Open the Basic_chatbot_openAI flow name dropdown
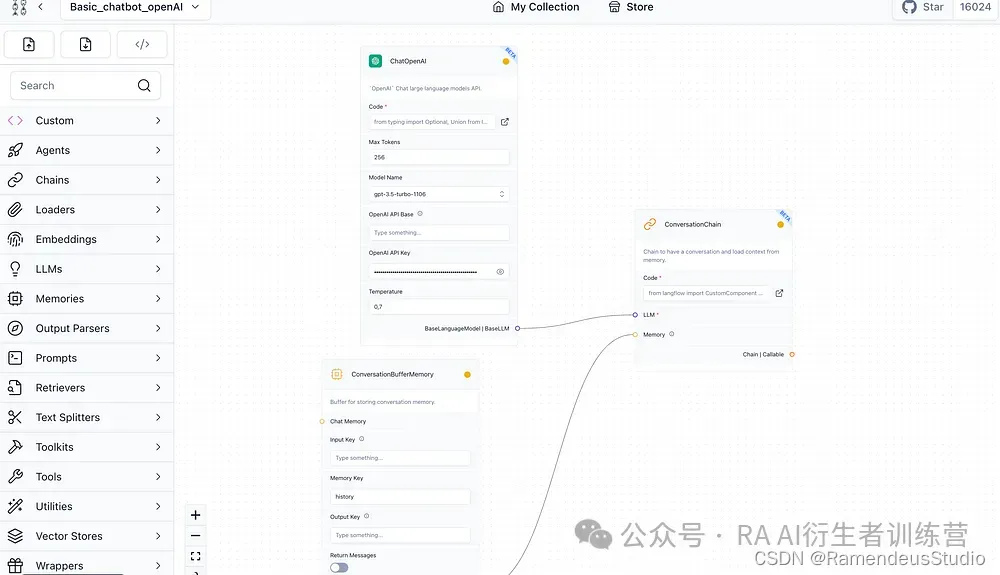The image size is (1000, 575). pyautogui.click(x=135, y=7)
